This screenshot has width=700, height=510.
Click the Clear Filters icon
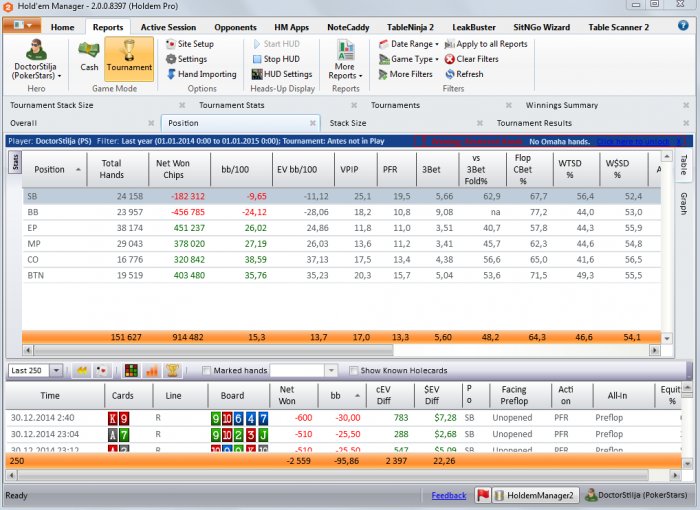click(x=449, y=59)
